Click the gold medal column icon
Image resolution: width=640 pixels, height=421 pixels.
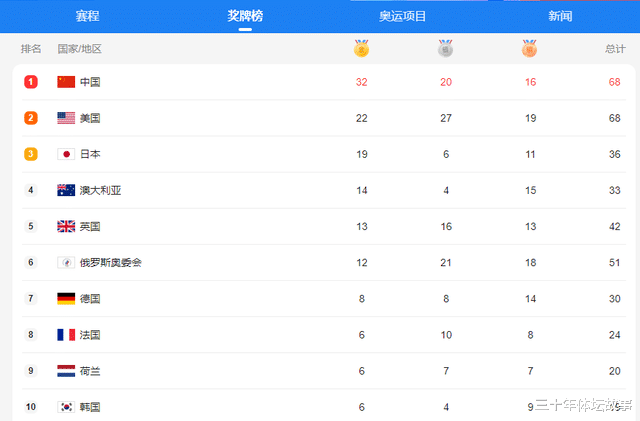pyautogui.click(x=361, y=48)
